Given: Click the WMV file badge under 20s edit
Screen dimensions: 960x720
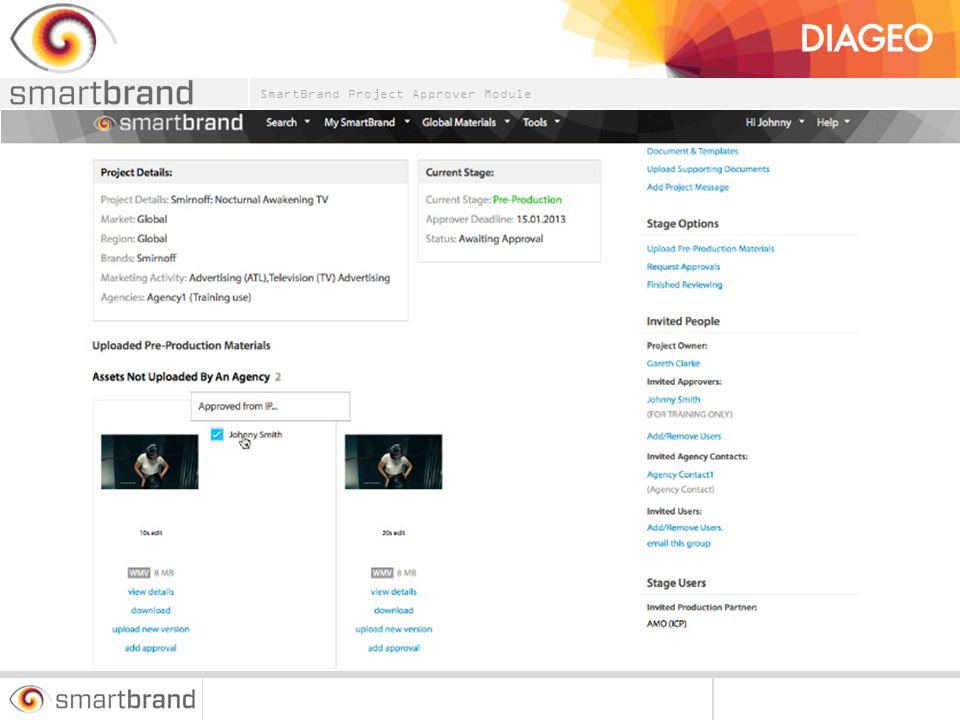Looking at the screenshot, I should (382, 573).
